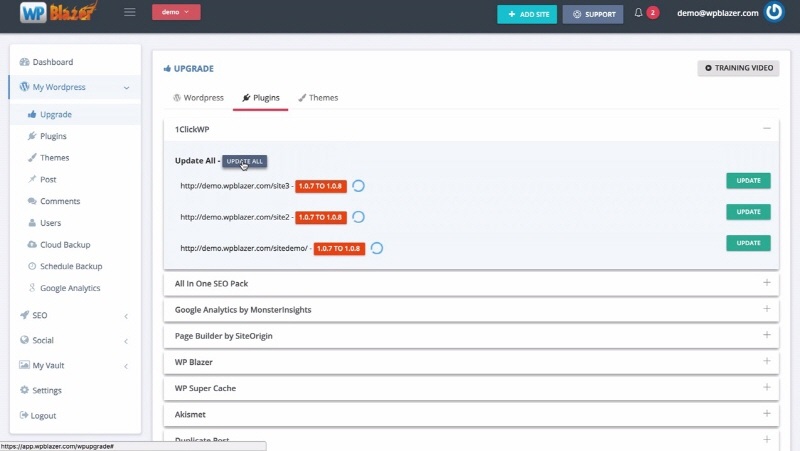
Task: Open the demo dropdown
Action: [176, 12]
